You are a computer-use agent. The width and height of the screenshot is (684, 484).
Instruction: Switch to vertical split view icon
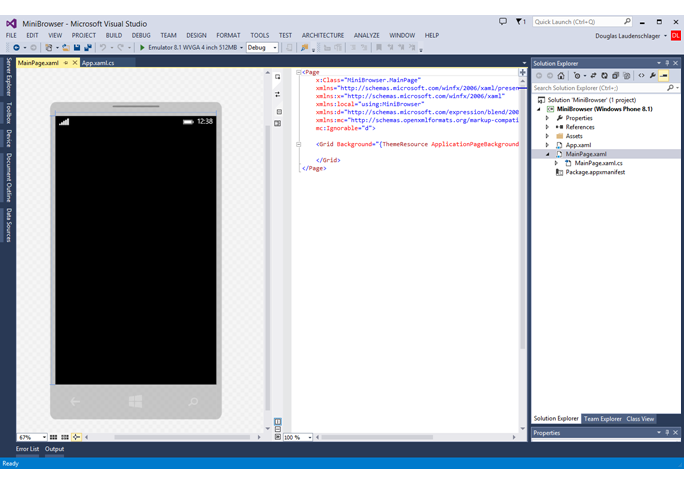(277, 421)
